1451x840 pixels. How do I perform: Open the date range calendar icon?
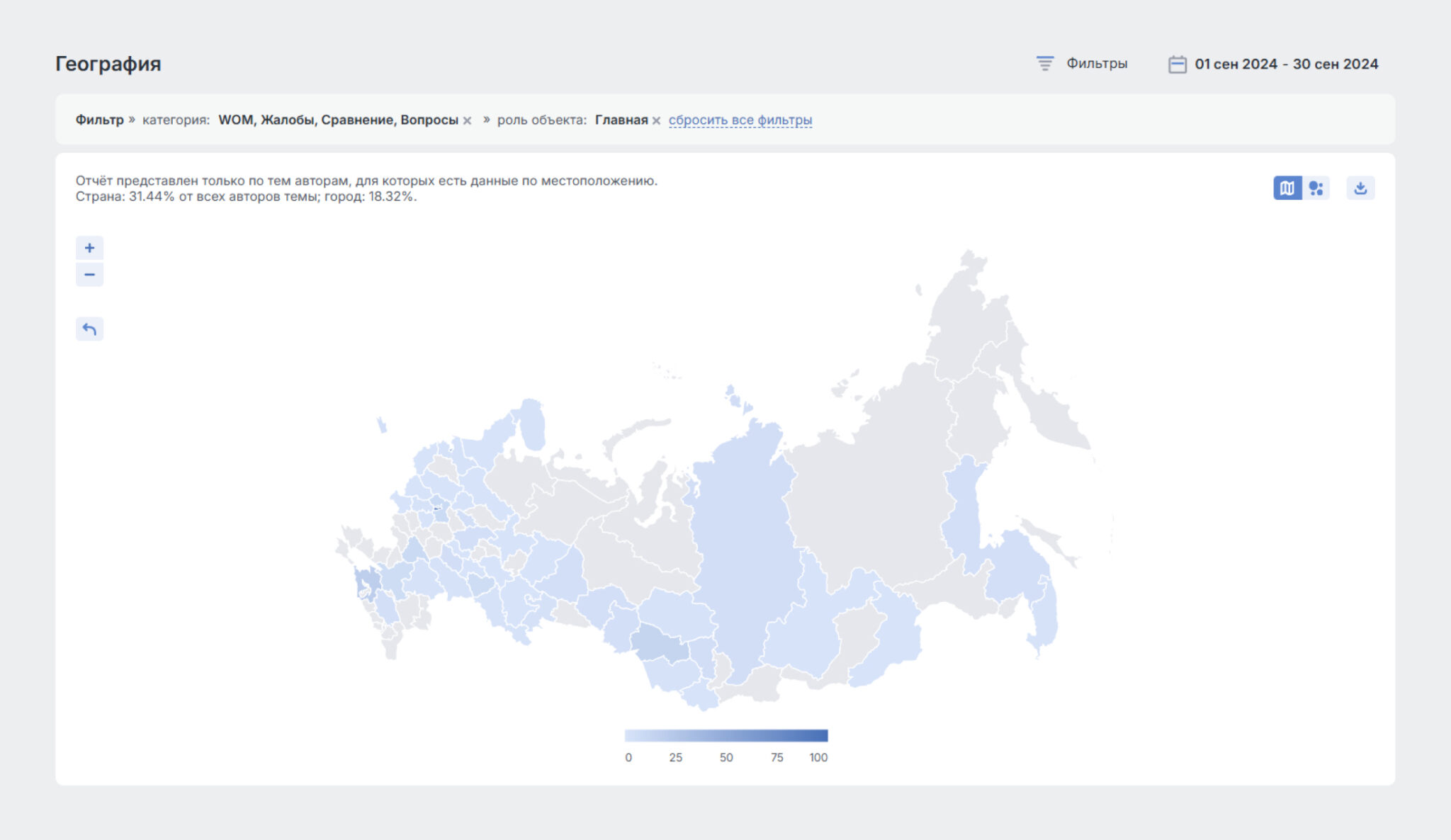(x=1177, y=64)
